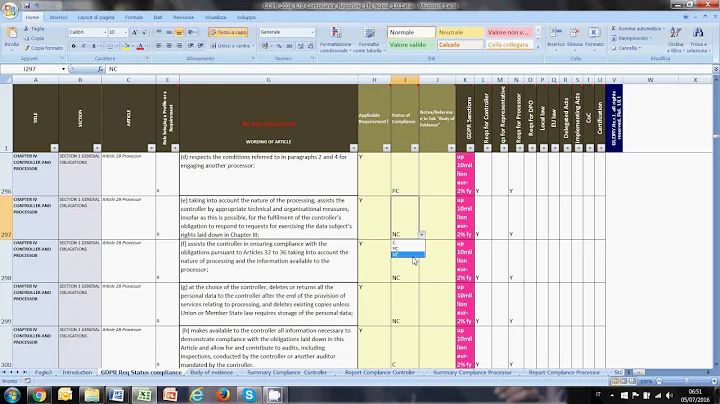
Task: Open Skype from taskbar
Action: tap(249, 395)
